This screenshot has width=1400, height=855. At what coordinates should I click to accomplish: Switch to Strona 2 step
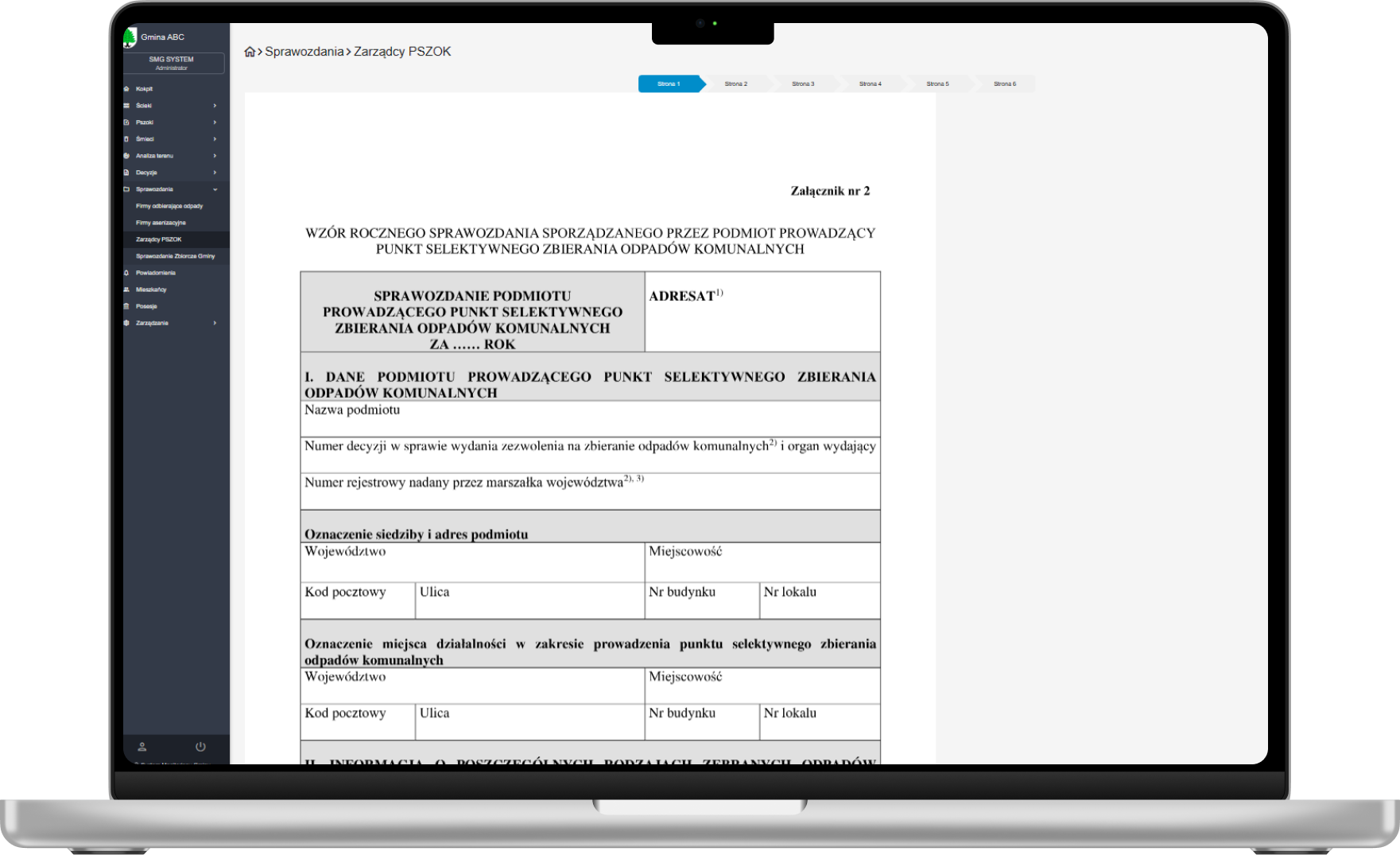tap(735, 84)
